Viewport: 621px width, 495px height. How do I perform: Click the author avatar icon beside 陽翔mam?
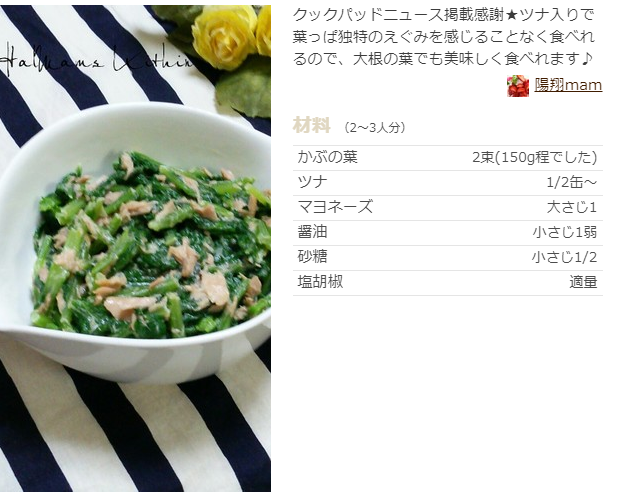tap(518, 86)
